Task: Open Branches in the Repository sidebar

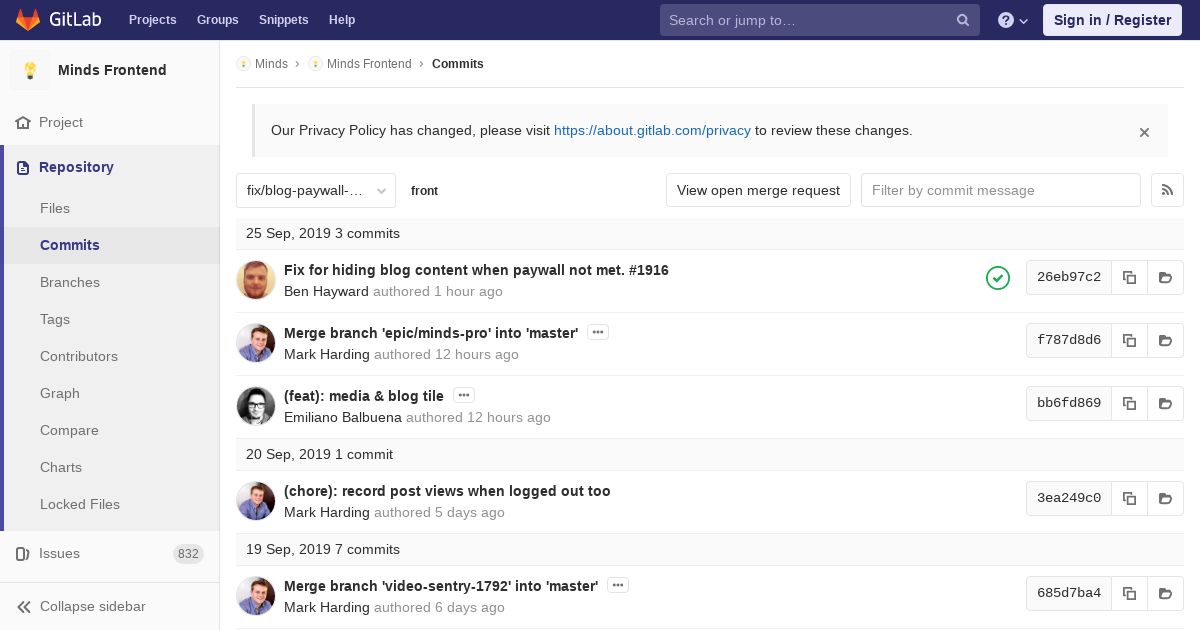Action: pyautogui.click(x=70, y=282)
